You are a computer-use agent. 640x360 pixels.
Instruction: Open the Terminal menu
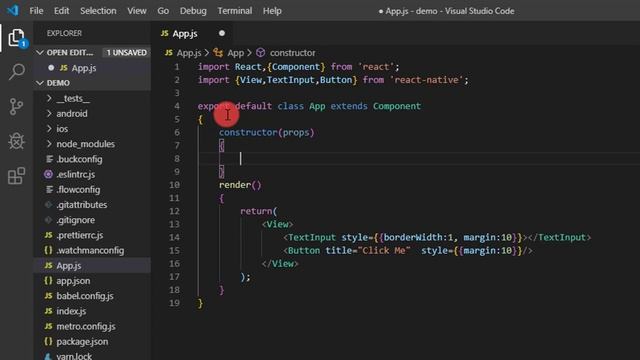235,11
